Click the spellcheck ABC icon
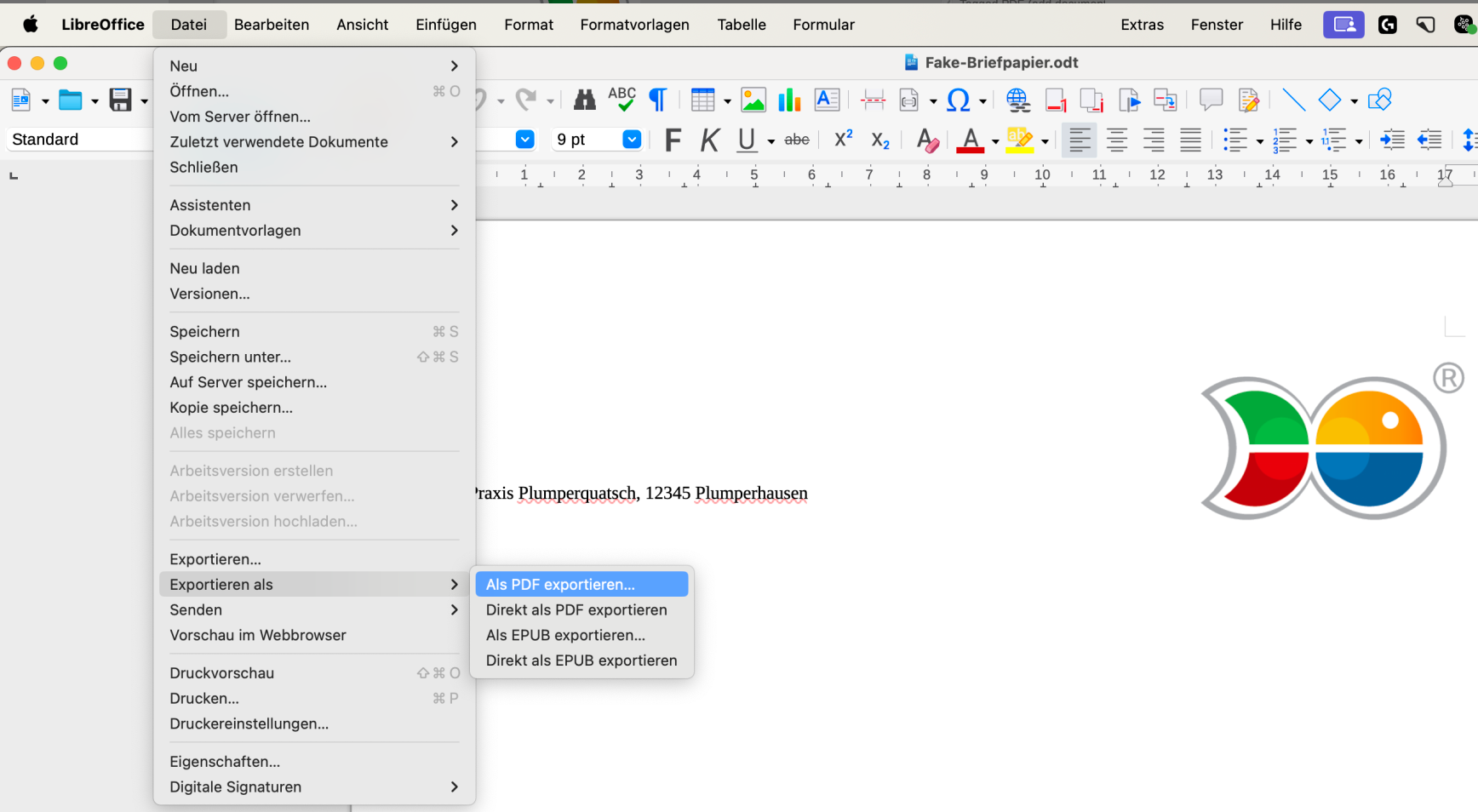The width and height of the screenshot is (1478, 812). [x=622, y=100]
